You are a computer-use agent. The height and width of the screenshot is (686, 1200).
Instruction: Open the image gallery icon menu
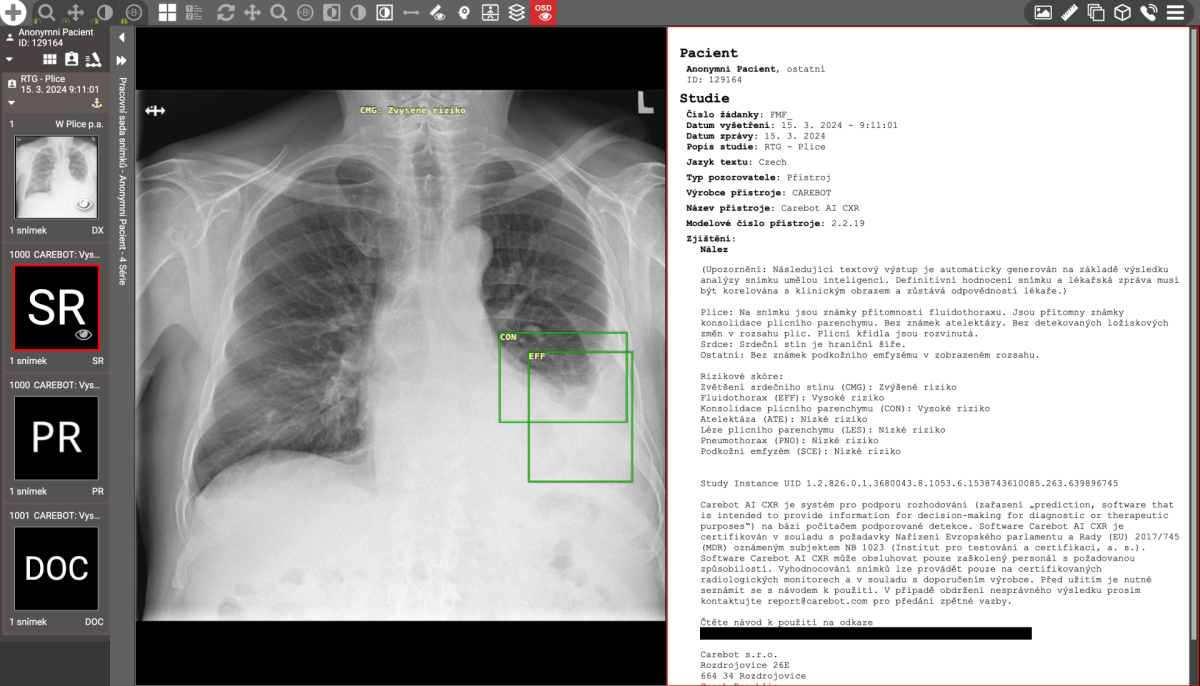tap(1043, 13)
